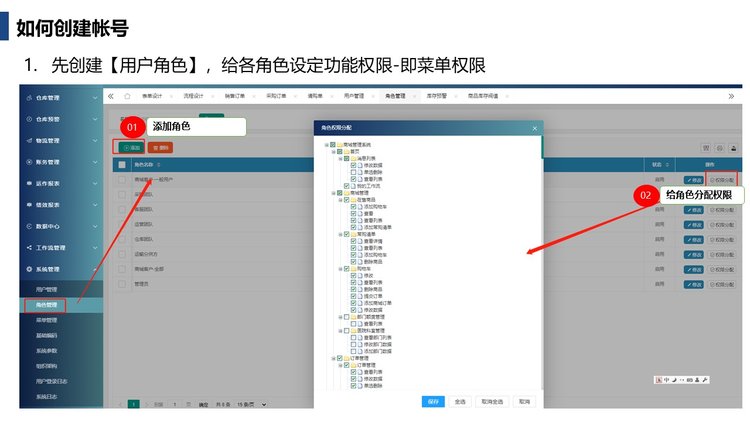Click the 保存 button in the dialog
This screenshot has width=750, height=422.
(432, 401)
